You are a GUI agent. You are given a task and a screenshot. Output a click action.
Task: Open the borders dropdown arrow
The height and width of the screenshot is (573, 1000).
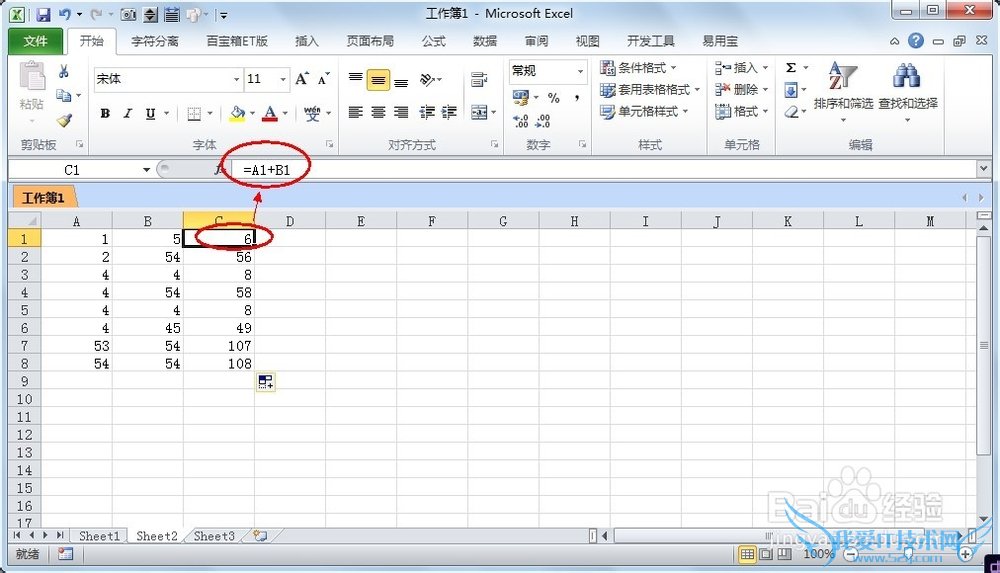209,114
